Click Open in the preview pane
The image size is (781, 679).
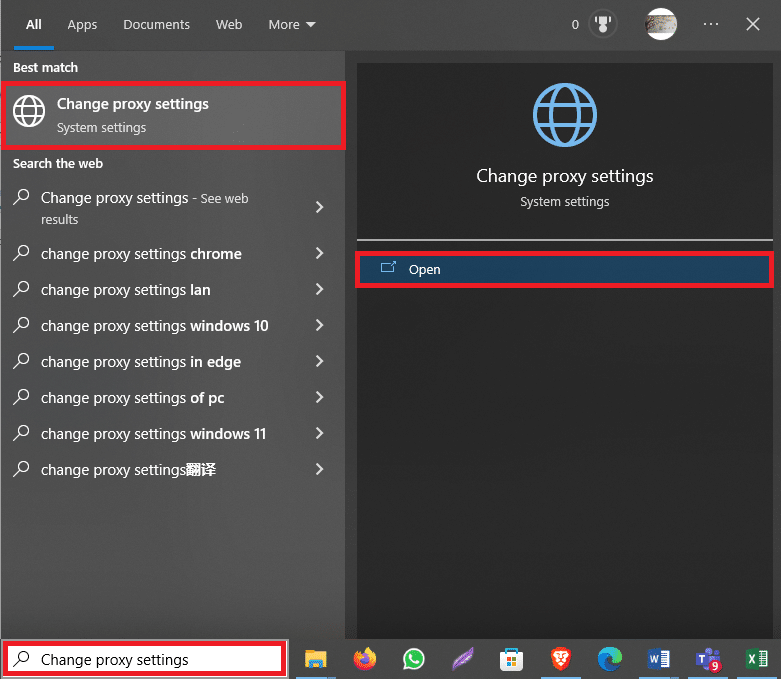click(x=564, y=270)
